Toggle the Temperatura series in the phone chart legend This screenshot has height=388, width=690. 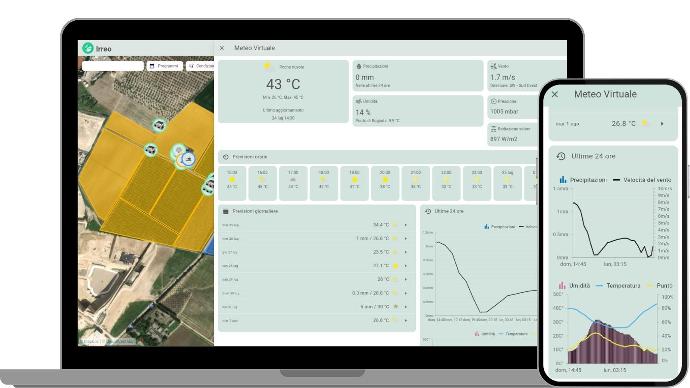(x=618, y=286)
